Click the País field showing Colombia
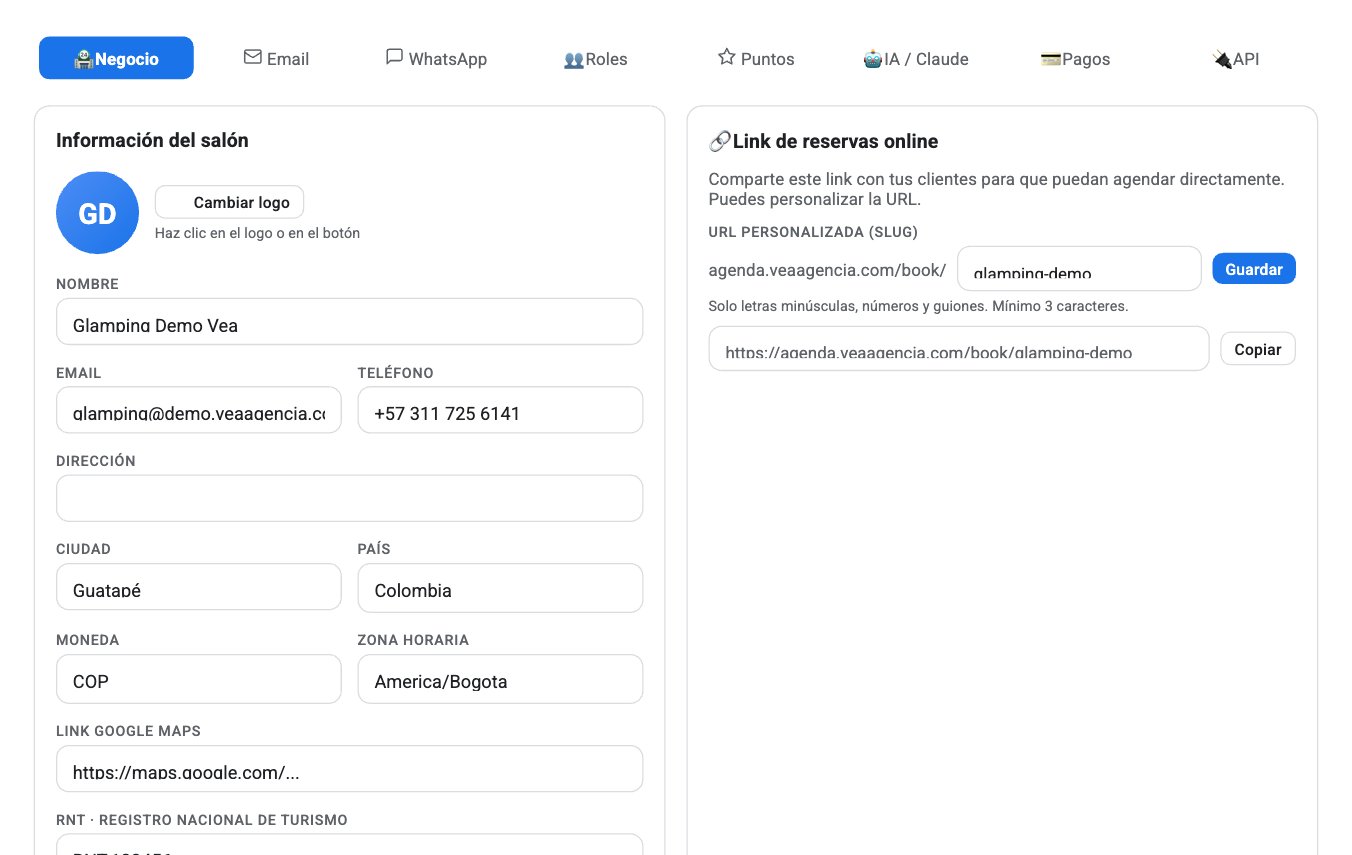Viewport: 1352px width, 855px height. click(500, 588)
